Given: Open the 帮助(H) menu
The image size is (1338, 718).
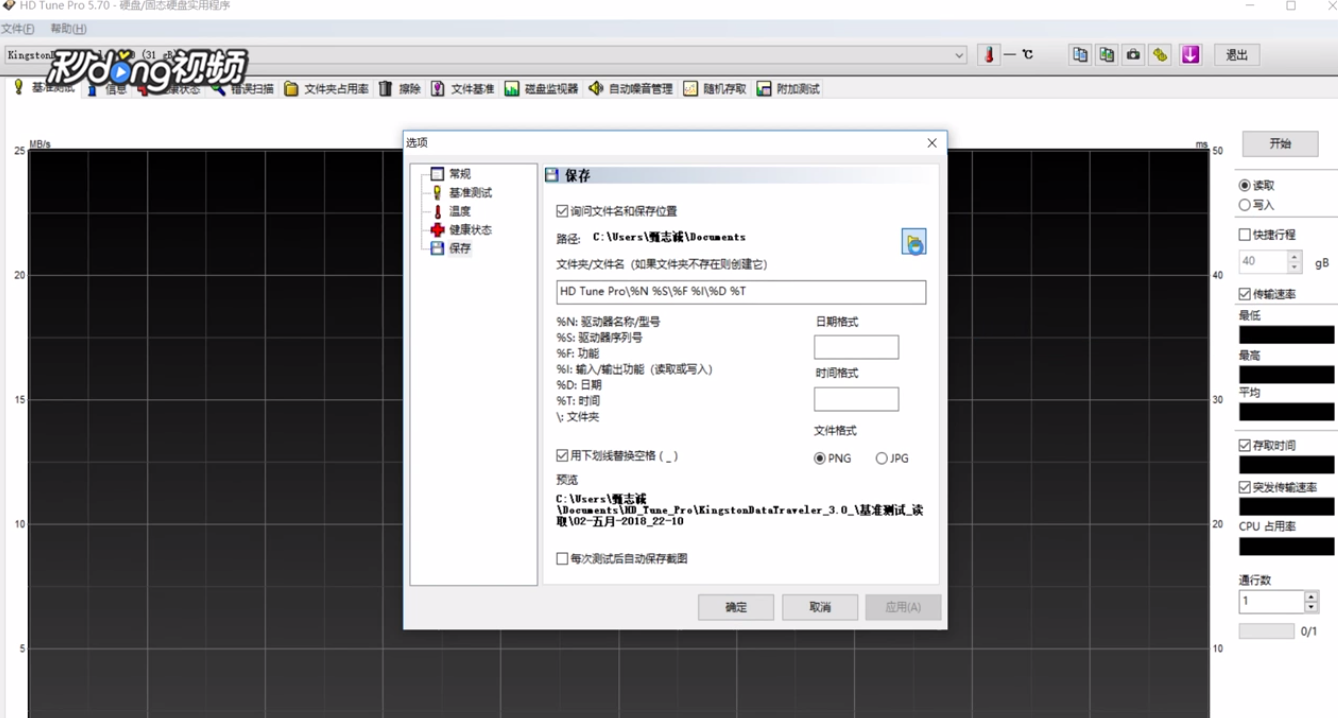Looking at the screenshot, I should 68,29.
